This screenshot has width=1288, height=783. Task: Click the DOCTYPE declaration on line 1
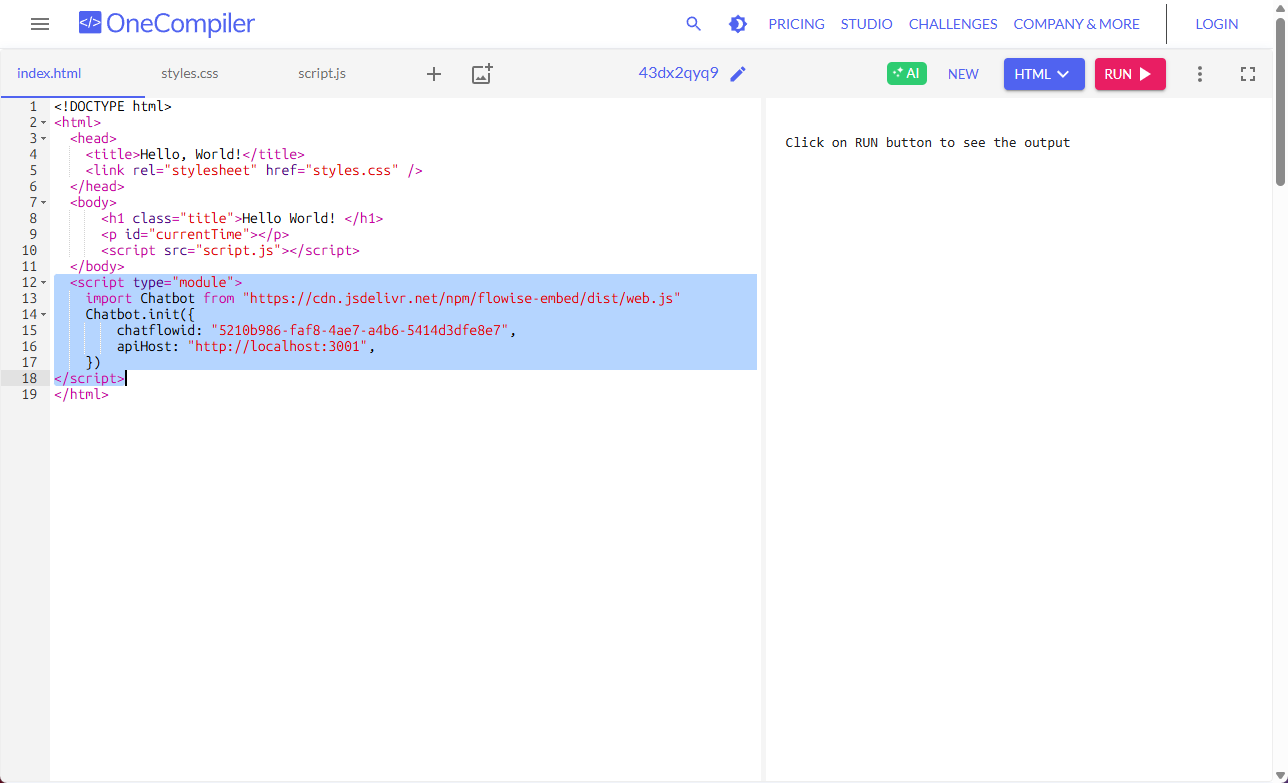point(113,106)
